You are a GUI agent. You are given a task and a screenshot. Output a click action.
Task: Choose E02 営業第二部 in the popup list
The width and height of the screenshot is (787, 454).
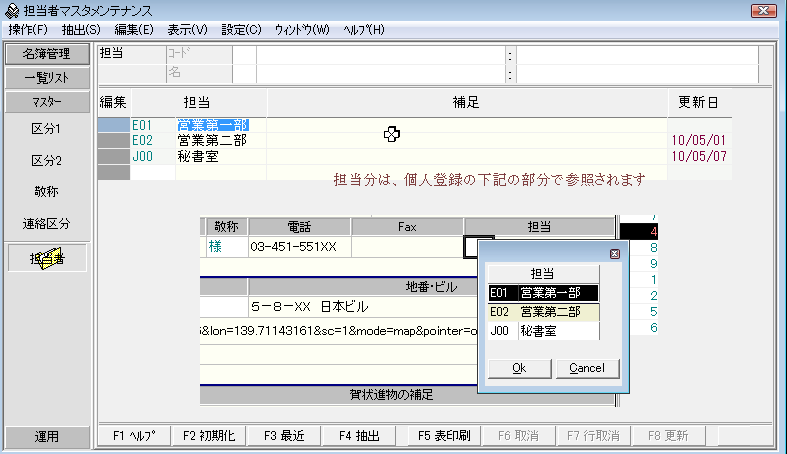(544, 312)
